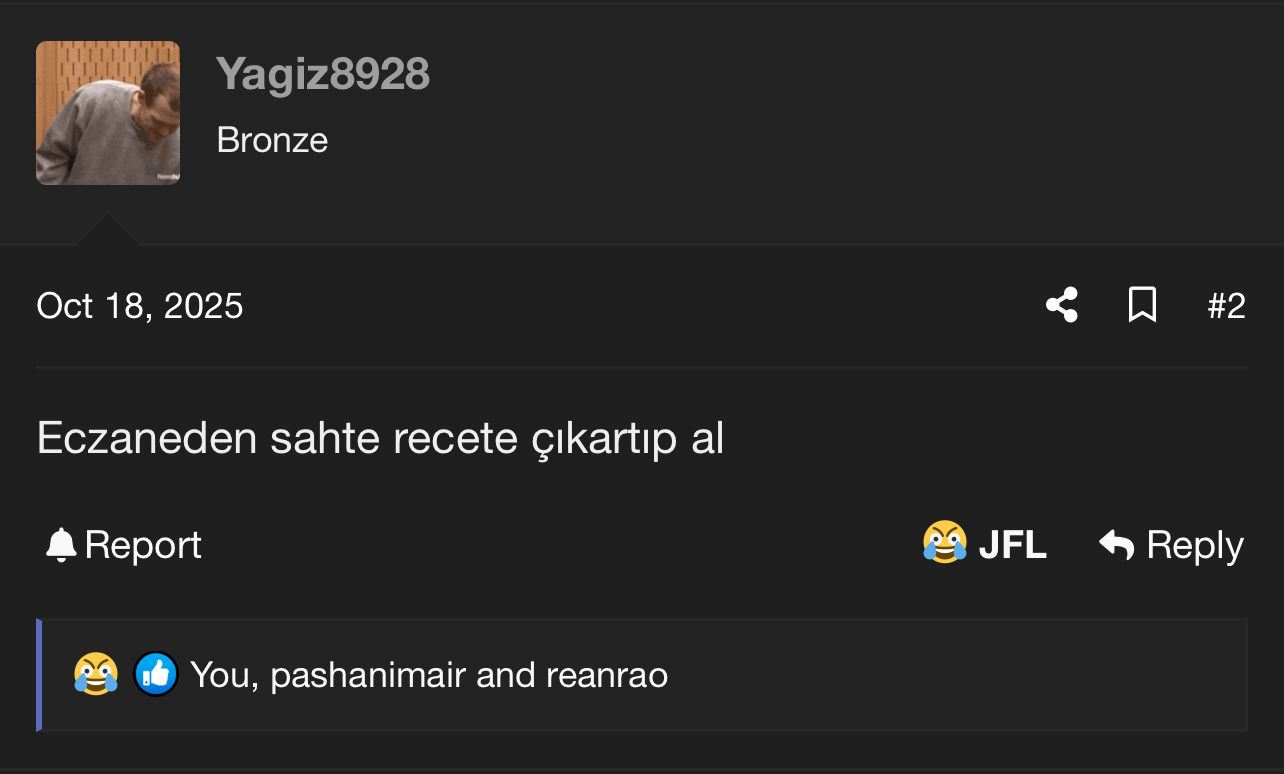Viewport: 1284px width, 774px height.
Task: Click the laughing emoji next to JFL
Action: tap(945, 543)
